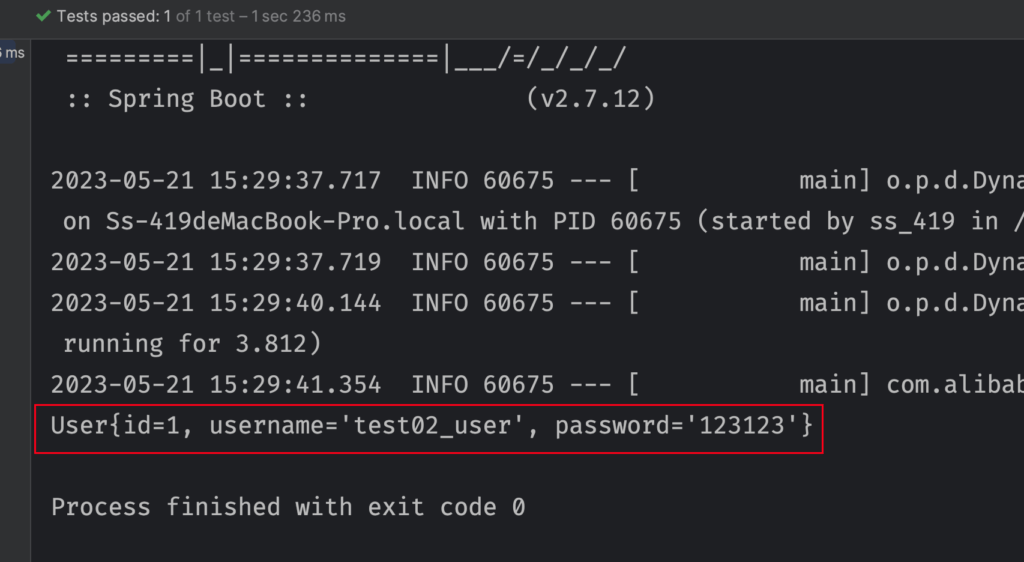Select the test duration entry in left panel
Image resolution: width=1024 pixels, height=562 pixels.
[12, 53]
